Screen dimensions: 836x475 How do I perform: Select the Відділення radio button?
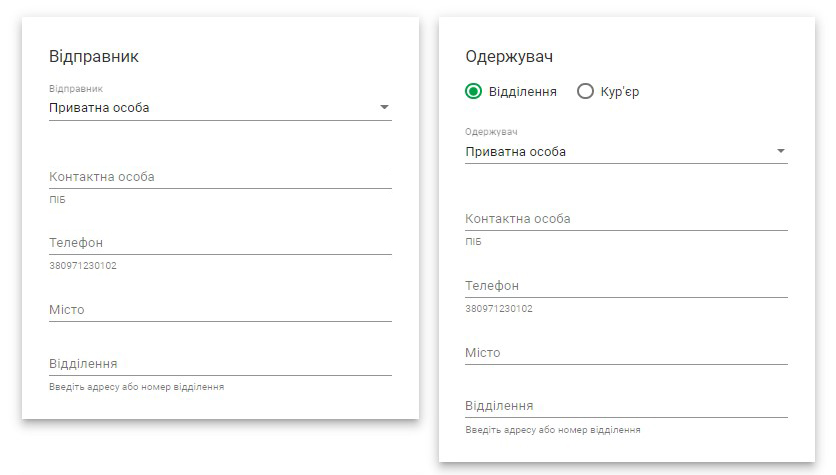click(473, 91)
